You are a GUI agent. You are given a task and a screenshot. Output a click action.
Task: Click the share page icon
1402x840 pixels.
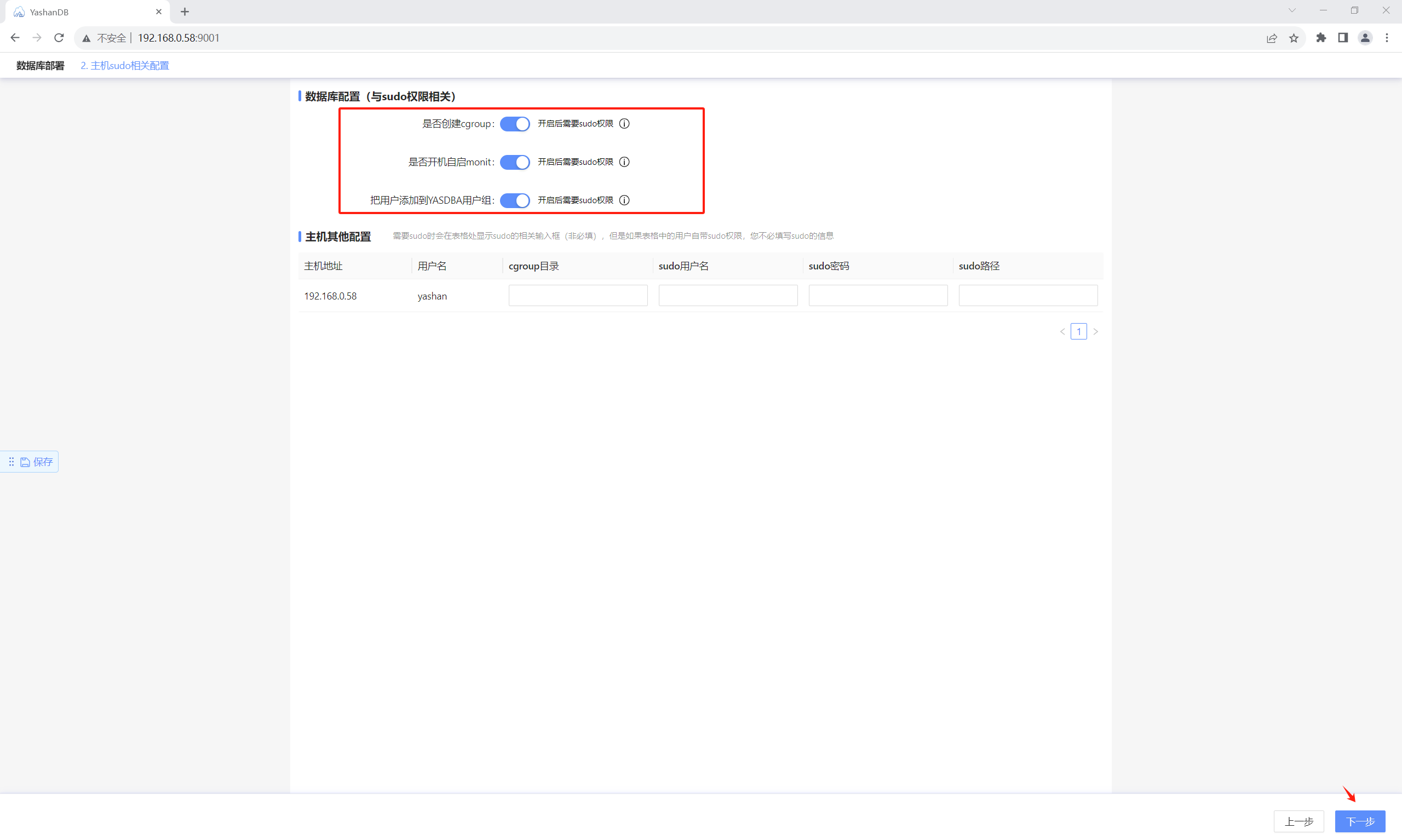click(x=1272, y=38)
